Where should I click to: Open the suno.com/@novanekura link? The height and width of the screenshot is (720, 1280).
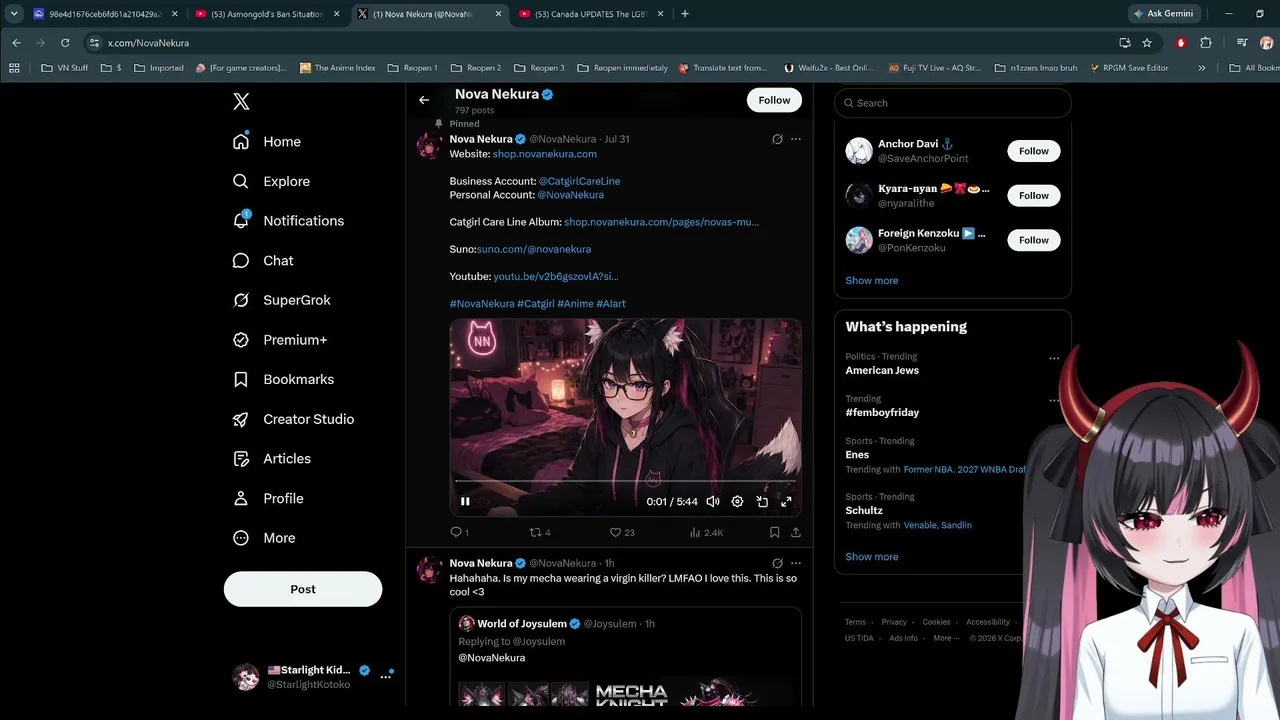534,249
